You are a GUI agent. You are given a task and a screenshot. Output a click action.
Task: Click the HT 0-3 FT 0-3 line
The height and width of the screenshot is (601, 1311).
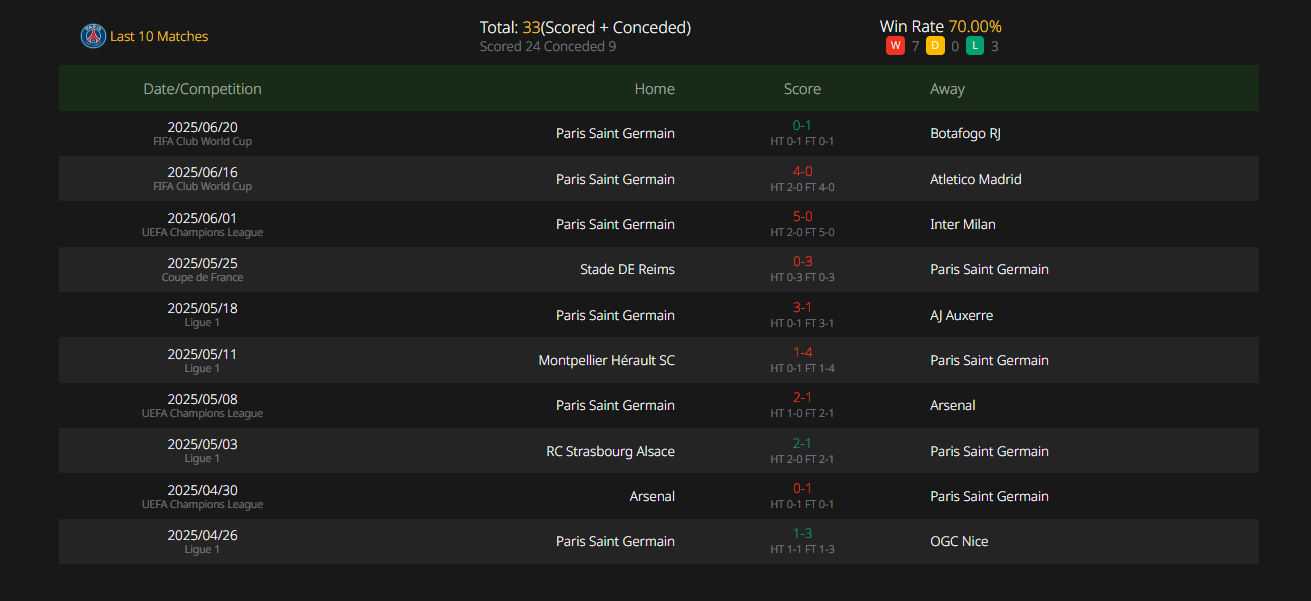(802, 277)
